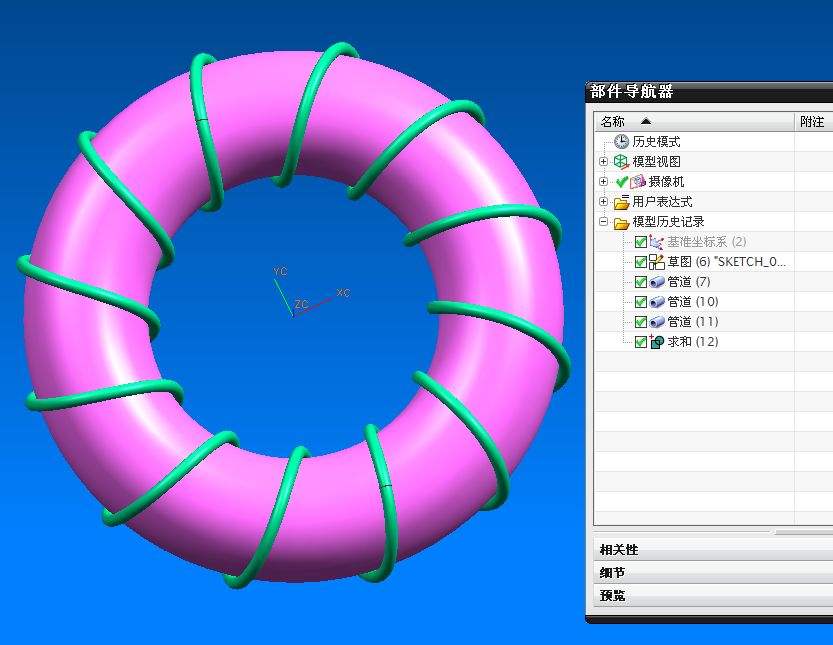
Task: Expand the 用户表达式 tree node
Action: pyautogui.click(x=604, y=201)
